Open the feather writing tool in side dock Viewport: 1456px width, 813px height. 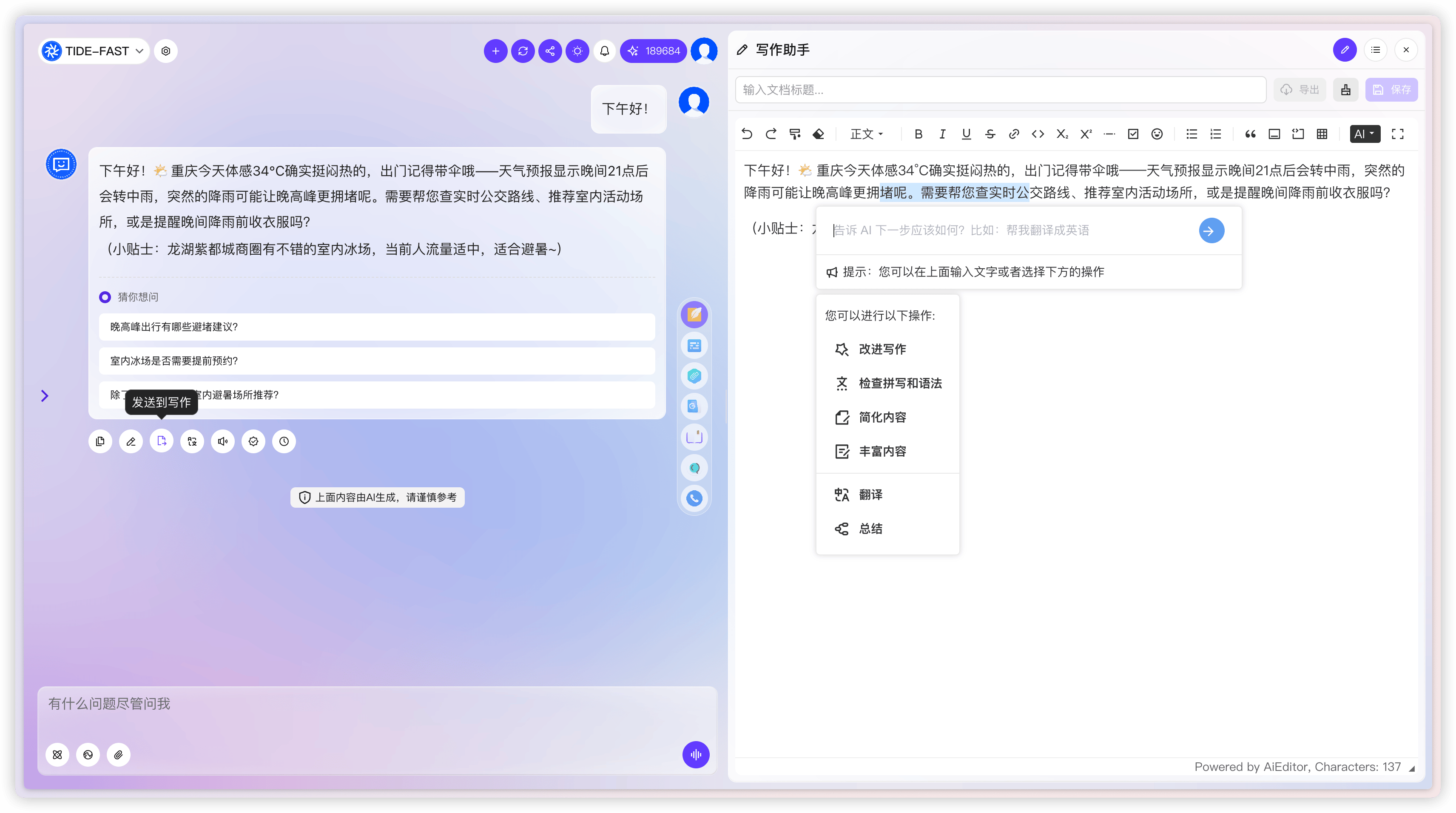click(x=694, y=314)
